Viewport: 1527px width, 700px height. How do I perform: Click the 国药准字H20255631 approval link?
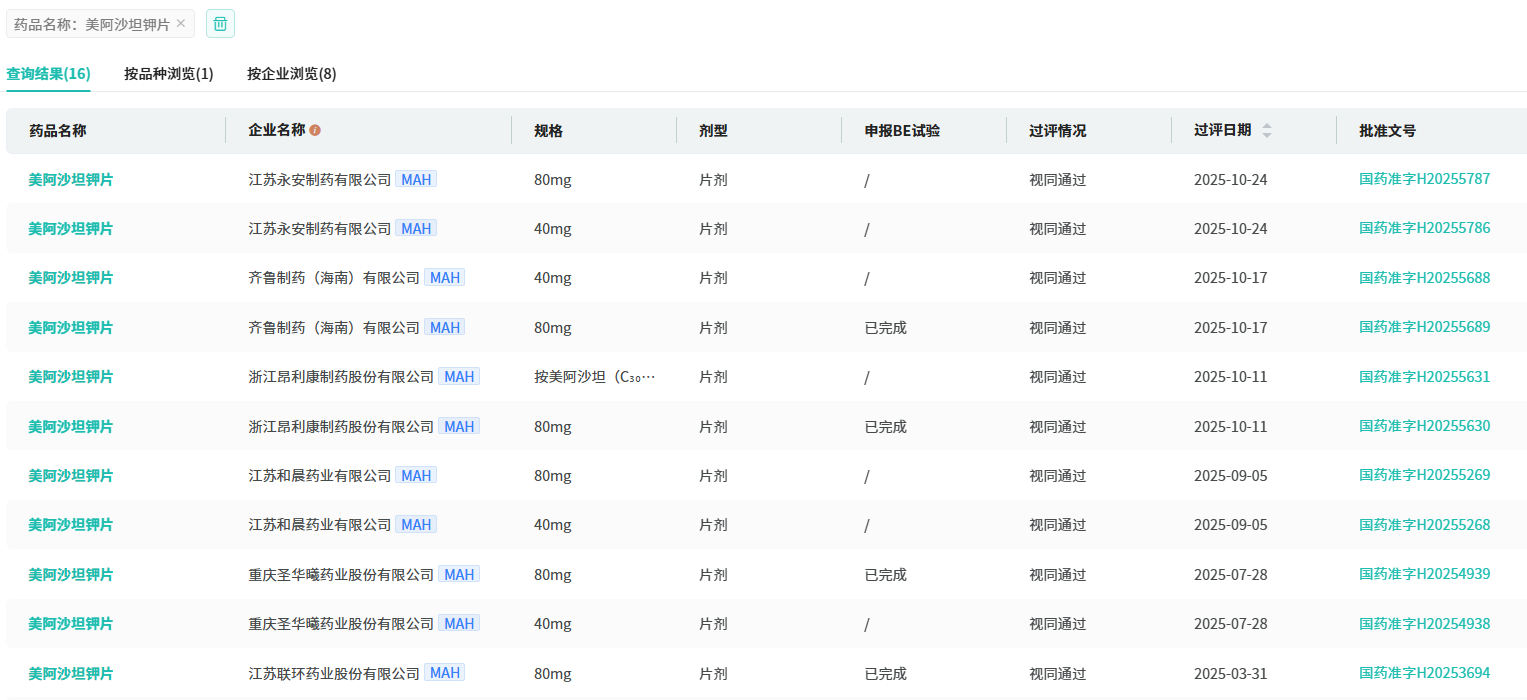pyautogui.click(x=1424, y=377)
